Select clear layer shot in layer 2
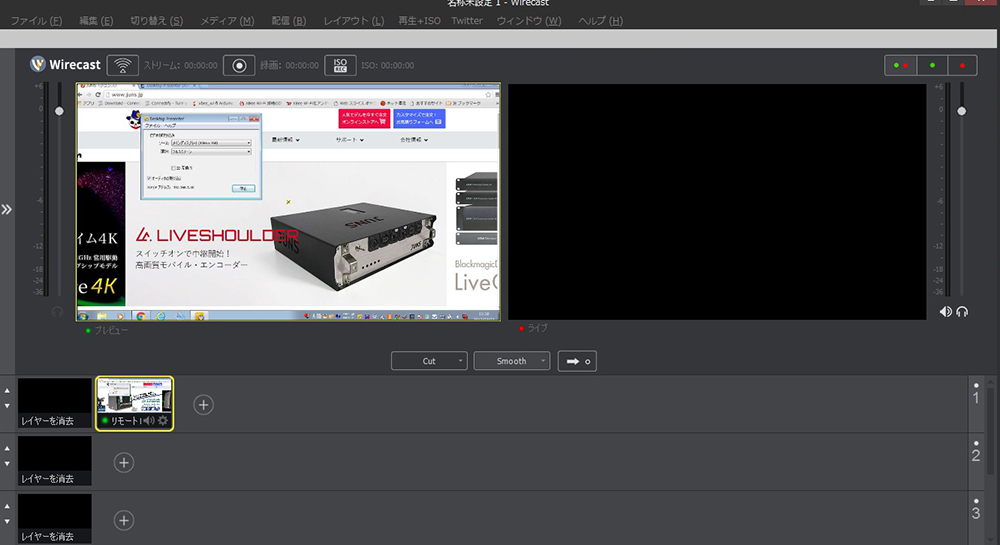This screenshot has width=1000, height=545. 55,461
